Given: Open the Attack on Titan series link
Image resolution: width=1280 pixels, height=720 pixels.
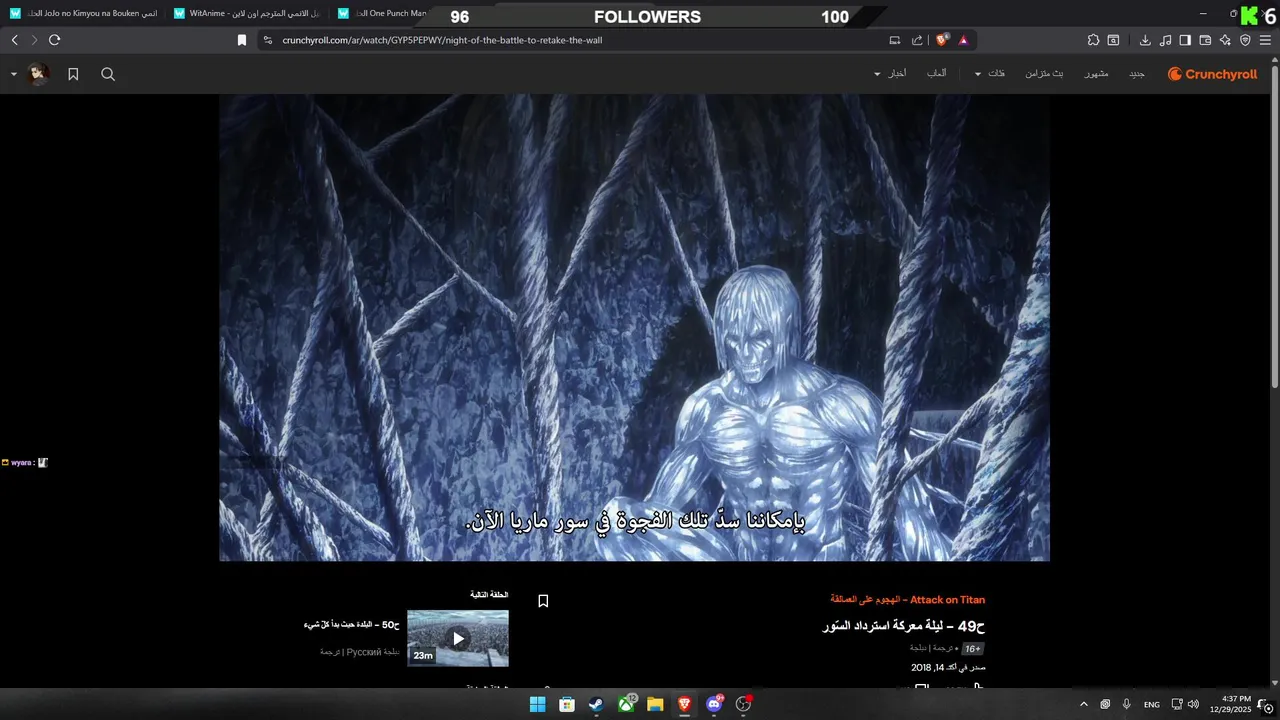Looking at the screenshot, I should point(907,600).
